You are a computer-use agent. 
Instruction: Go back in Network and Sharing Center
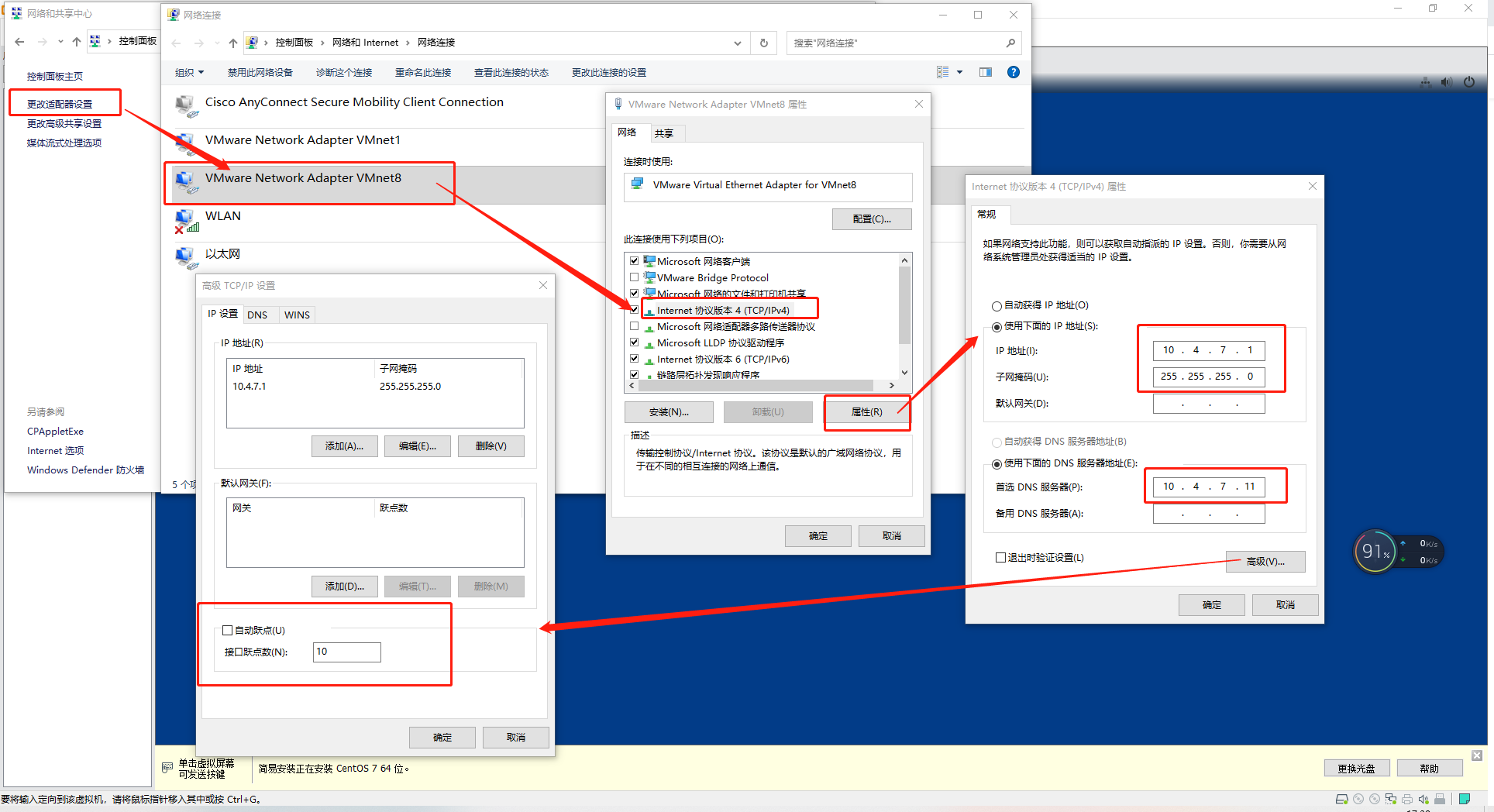19,41
